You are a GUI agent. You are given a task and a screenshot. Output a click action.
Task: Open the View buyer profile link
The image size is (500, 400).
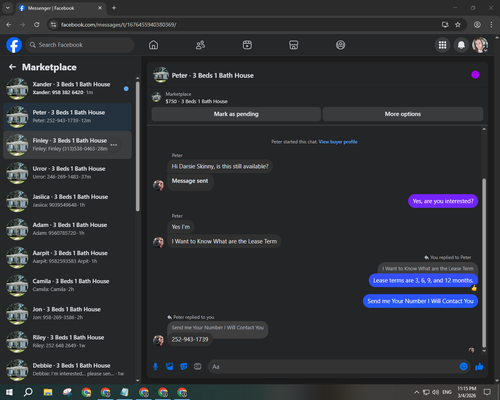[x=338, y=142]
